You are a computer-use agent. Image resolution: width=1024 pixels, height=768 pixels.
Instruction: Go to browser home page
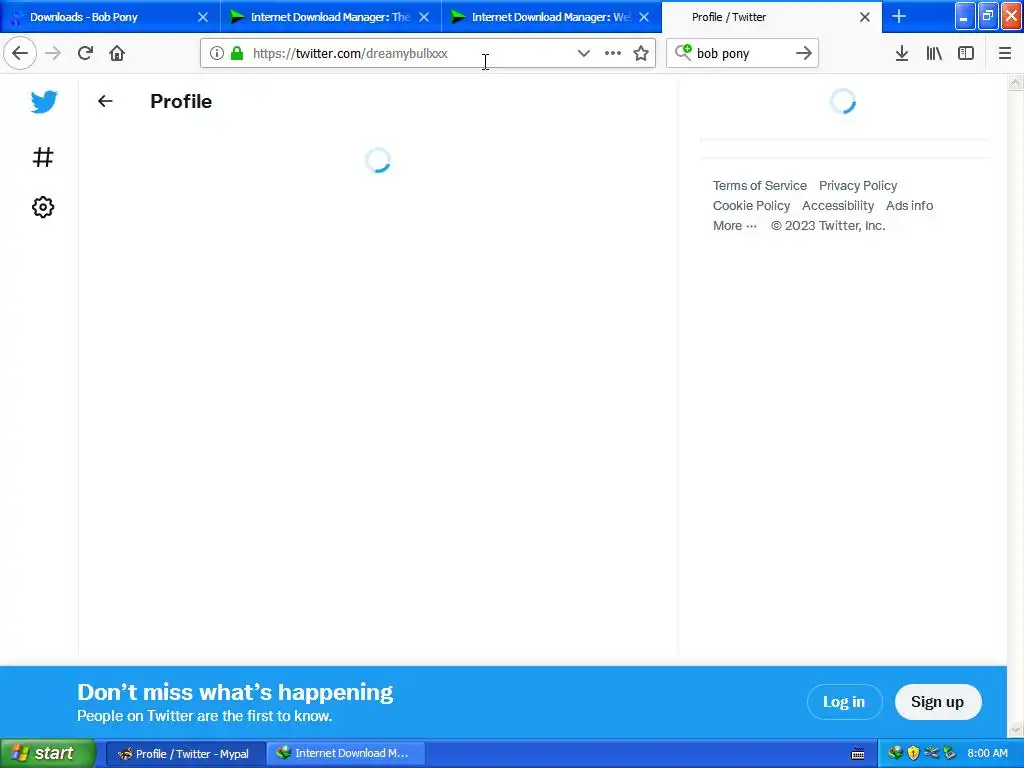point(117,54)
